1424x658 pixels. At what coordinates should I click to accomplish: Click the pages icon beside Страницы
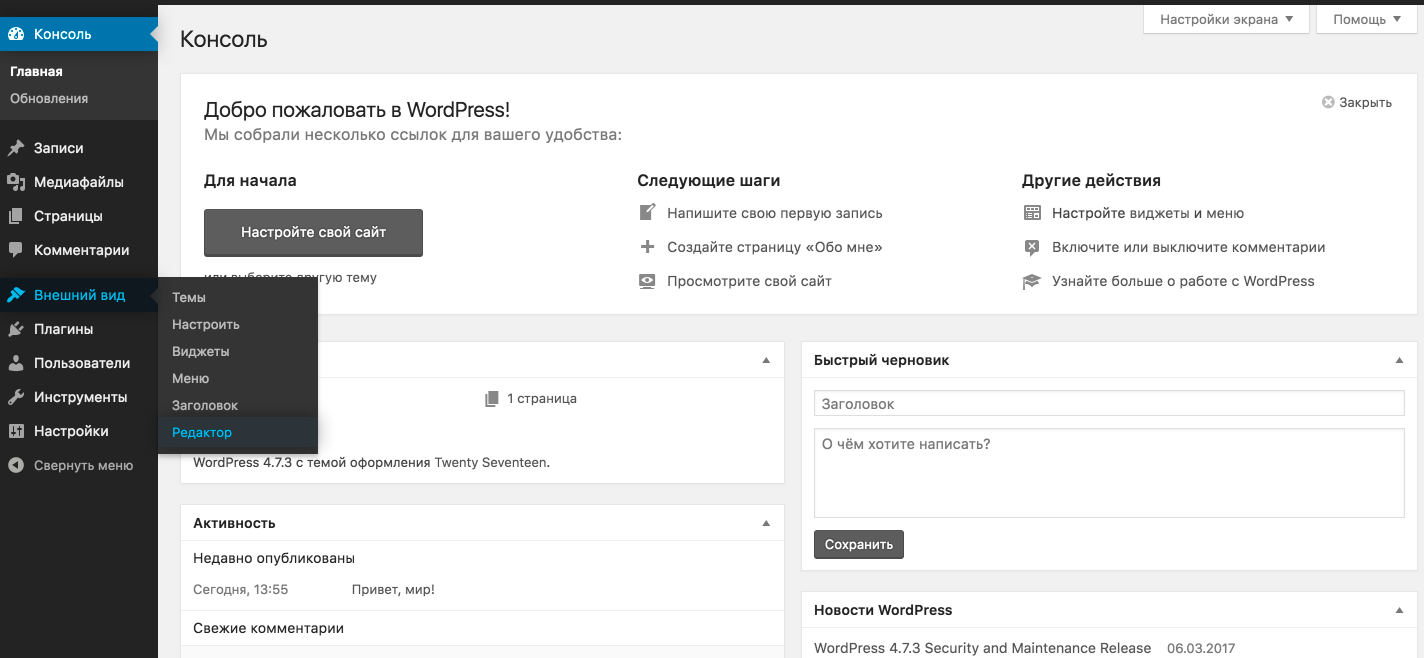pos(16,216)
